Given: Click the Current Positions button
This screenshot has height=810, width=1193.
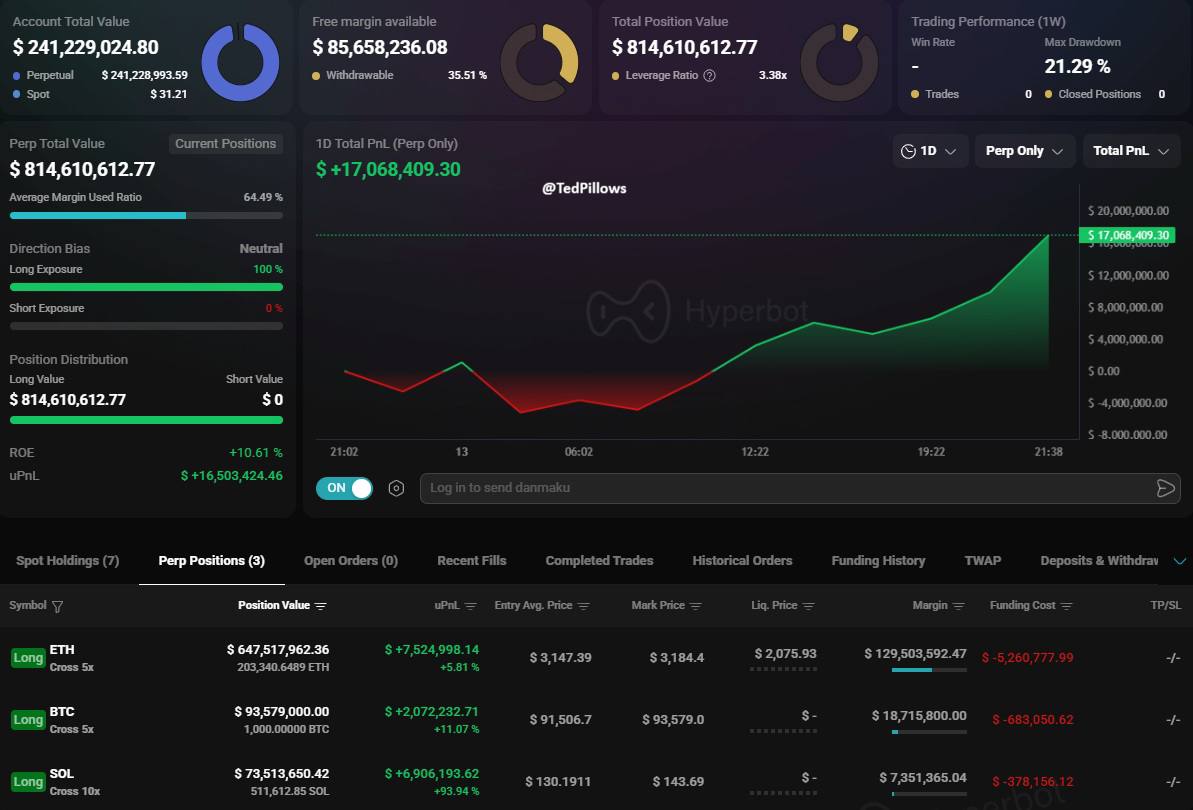Looking at the screenshot, I should pos(225,144).
